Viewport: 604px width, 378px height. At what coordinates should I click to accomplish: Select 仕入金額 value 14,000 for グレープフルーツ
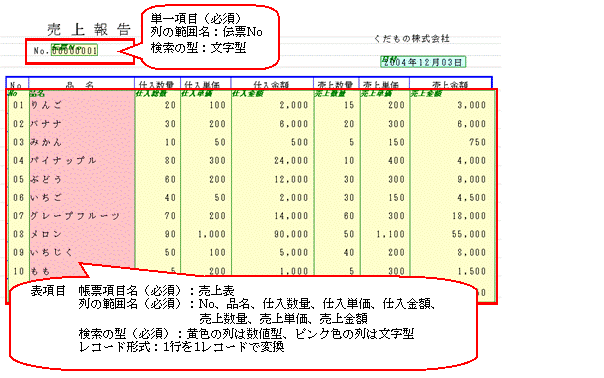click(x=291, y=216)
